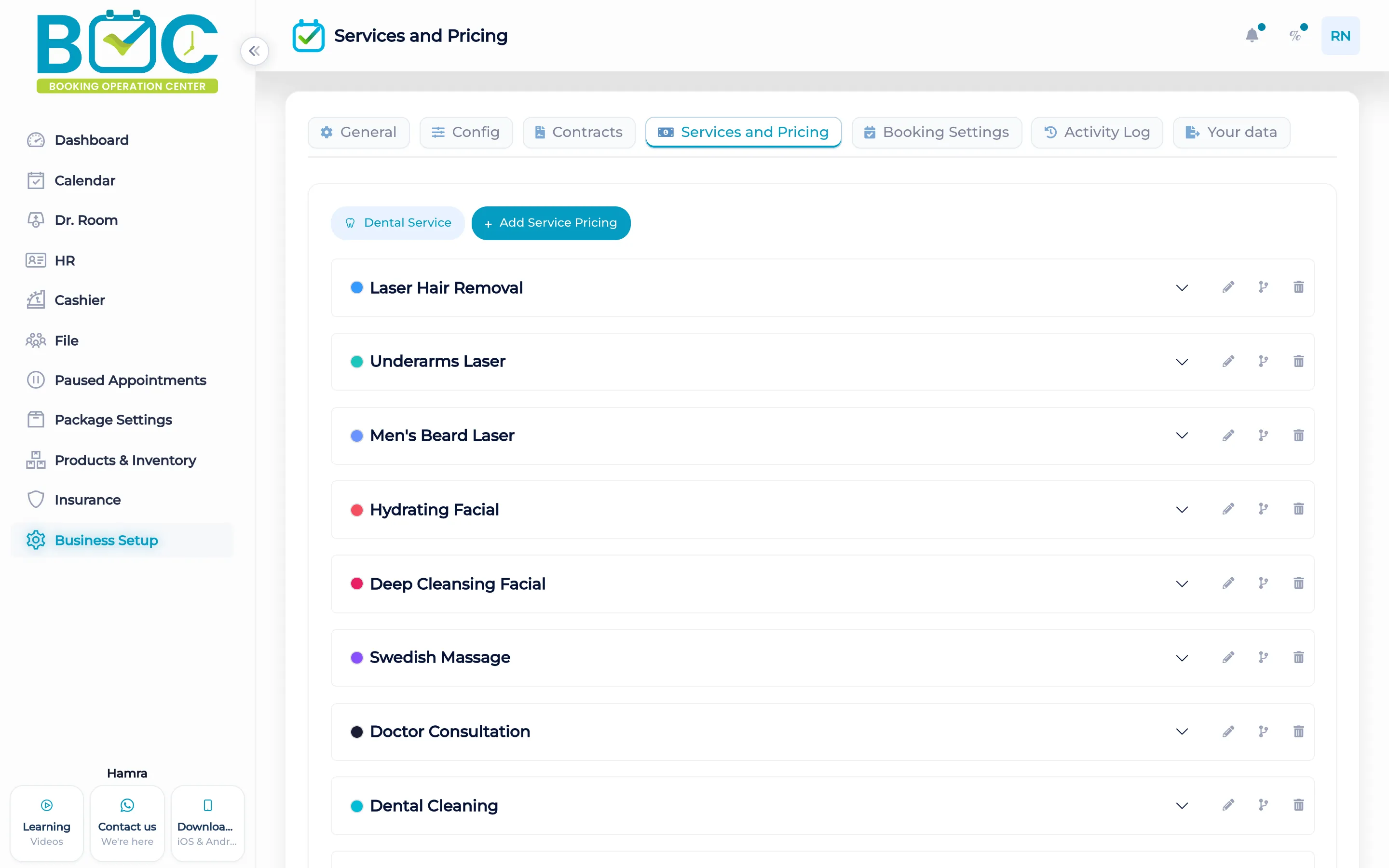Click the Download iOS & Android button

click(207, 823)
